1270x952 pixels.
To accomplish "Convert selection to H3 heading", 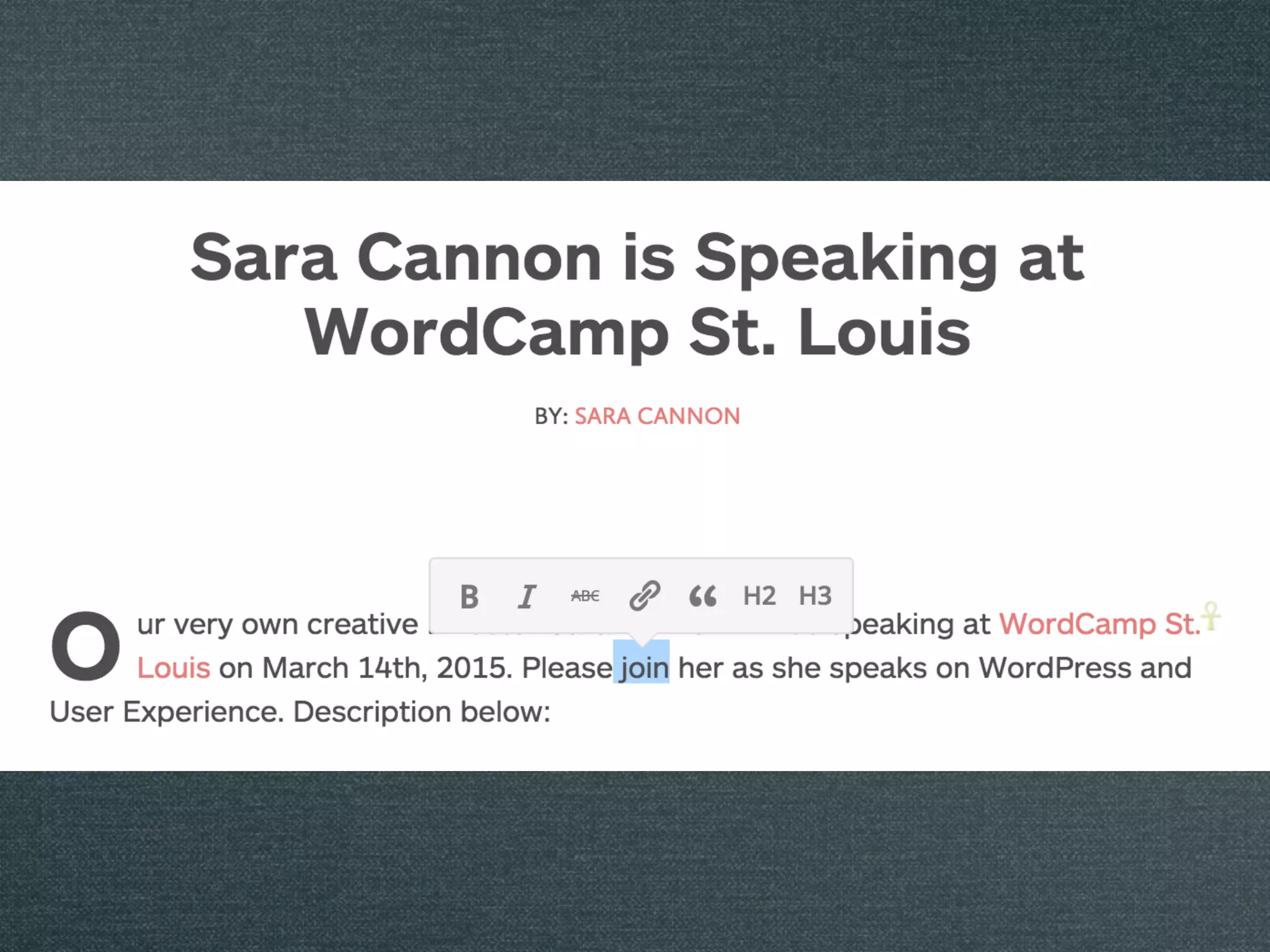I will pos(815,596).
